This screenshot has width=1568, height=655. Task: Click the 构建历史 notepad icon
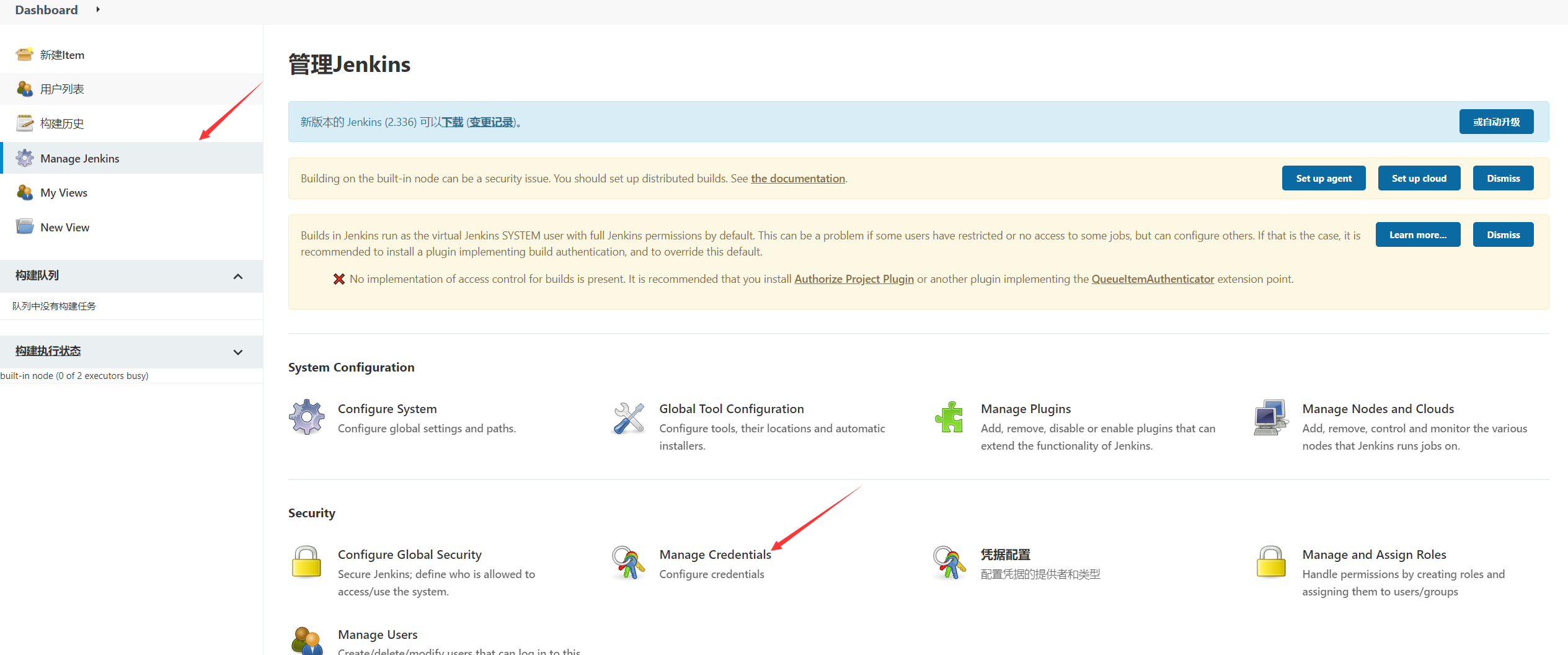(x=24, y=123)
